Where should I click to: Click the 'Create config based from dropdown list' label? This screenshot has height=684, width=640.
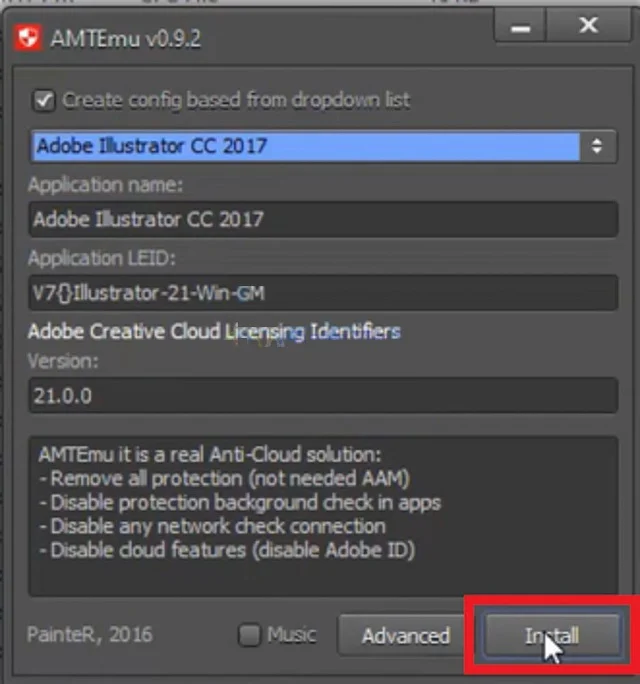pyautogui.click(x=236, y=100)
